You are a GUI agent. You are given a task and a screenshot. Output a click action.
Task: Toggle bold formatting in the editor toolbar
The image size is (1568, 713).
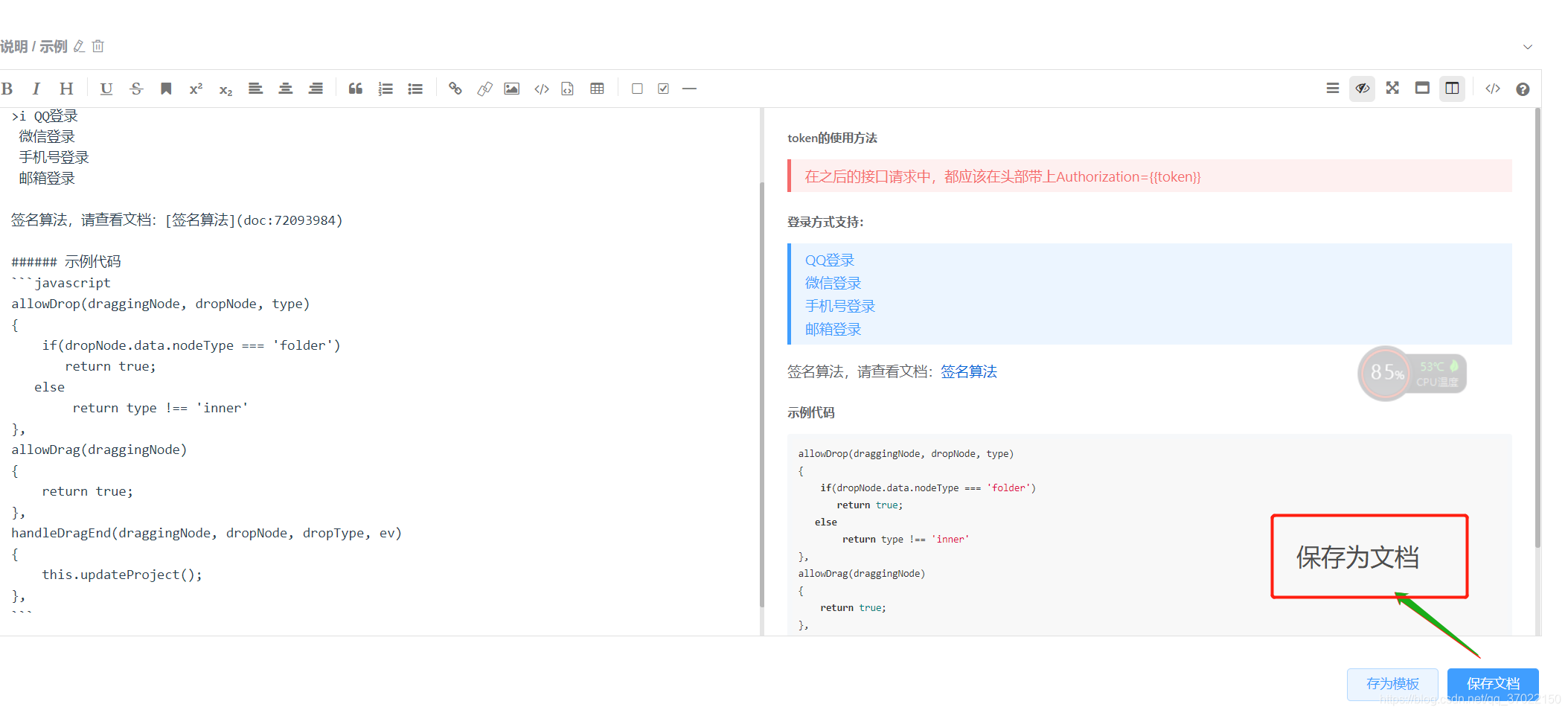7,89
